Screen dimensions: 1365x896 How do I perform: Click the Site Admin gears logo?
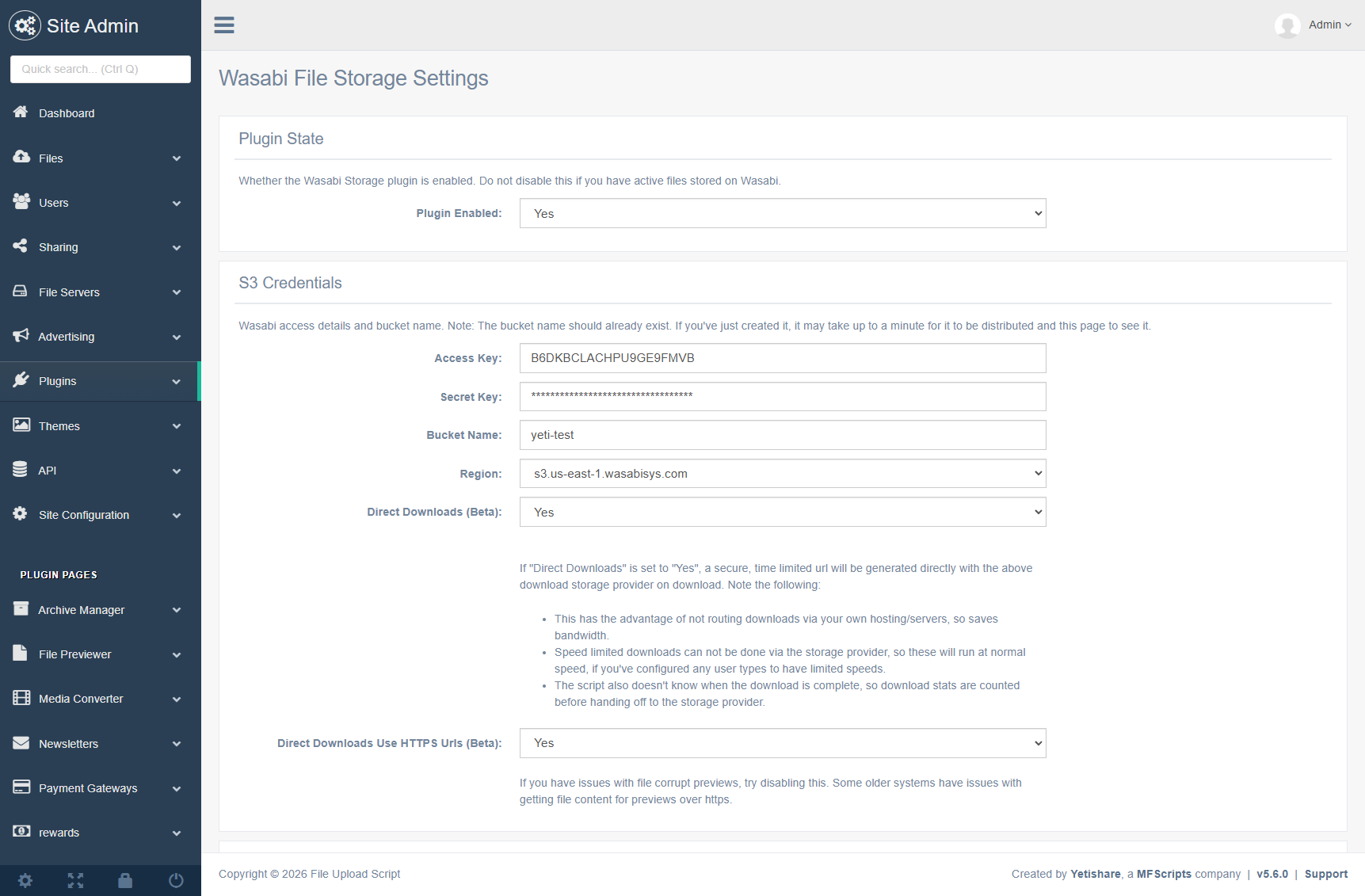[x=25, y=25]
